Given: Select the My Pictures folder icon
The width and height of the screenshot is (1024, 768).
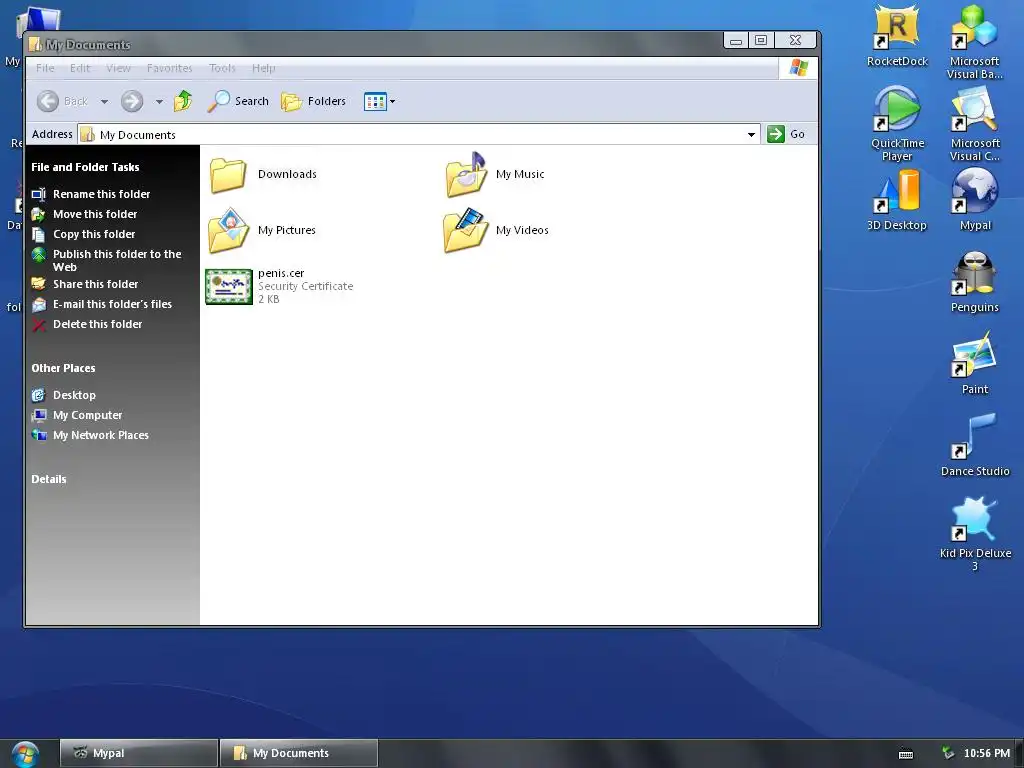Looking at the screenshot, I should point(229,230).
